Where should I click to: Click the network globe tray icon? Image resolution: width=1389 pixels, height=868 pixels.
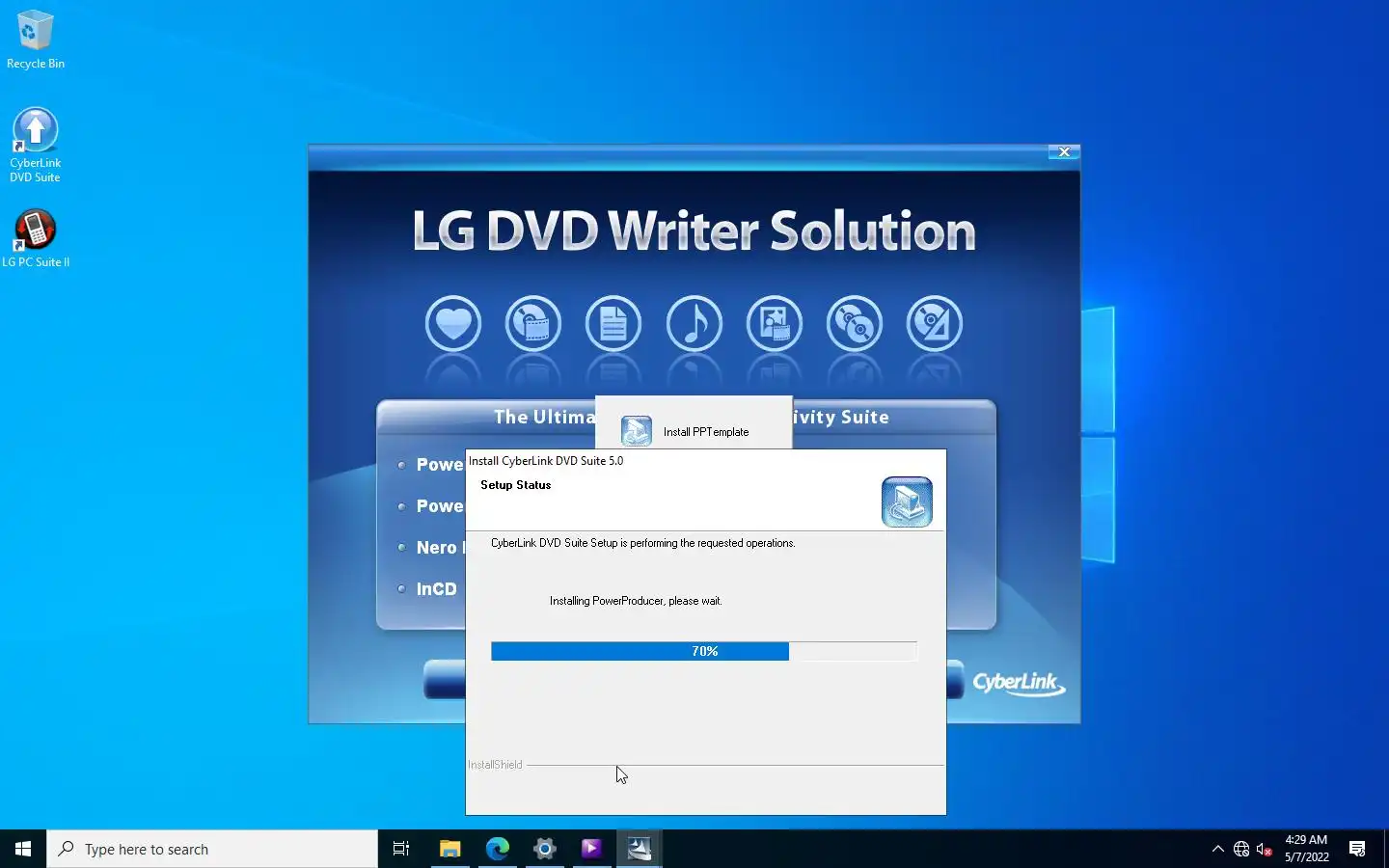[1241, 849]
